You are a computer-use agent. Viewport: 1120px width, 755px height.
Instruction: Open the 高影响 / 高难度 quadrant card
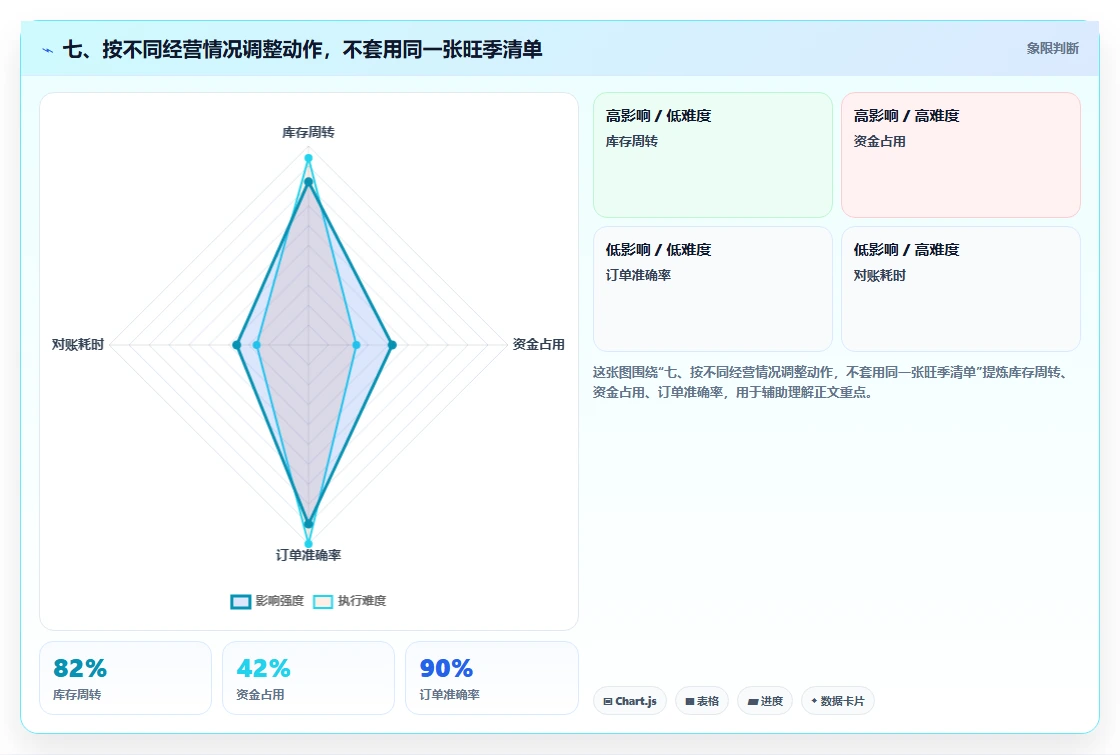tap(961, 155)
